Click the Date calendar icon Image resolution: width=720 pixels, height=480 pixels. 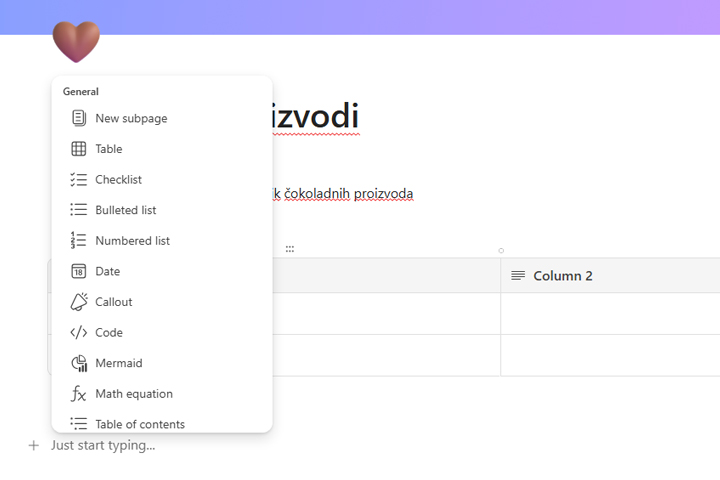(x=79, y=271)
